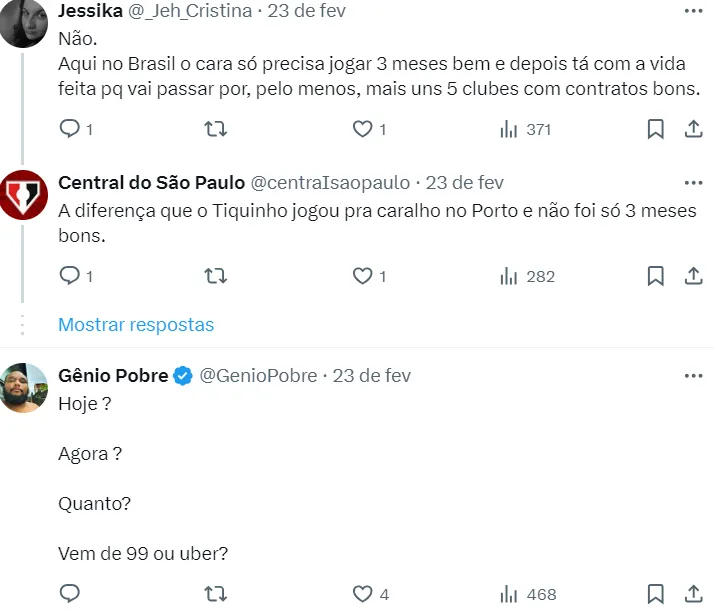
Task: Share Gênio Pobre's tweet
Action: pos(692,594)
